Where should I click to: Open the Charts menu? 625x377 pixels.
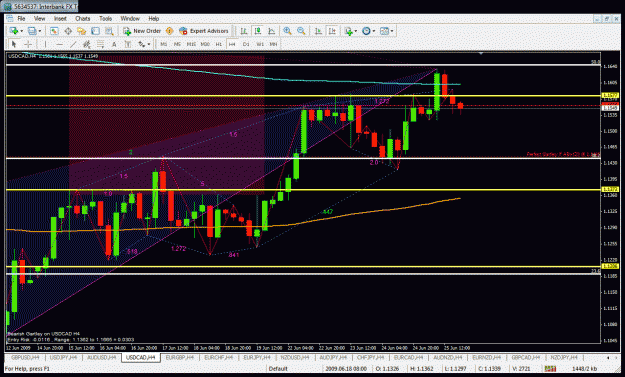(83, 18)
